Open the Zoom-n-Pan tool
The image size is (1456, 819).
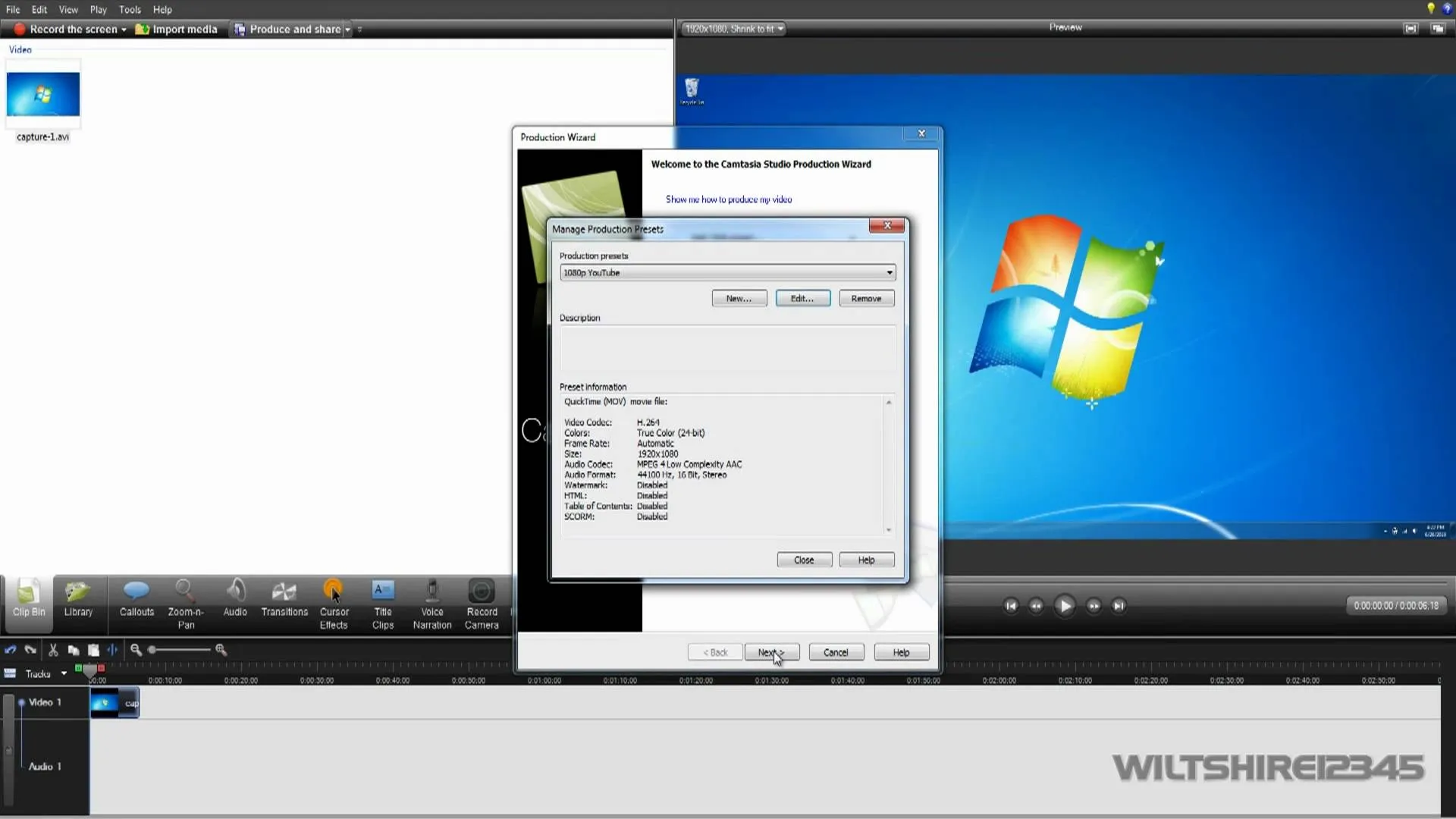[x=186, y=604]
